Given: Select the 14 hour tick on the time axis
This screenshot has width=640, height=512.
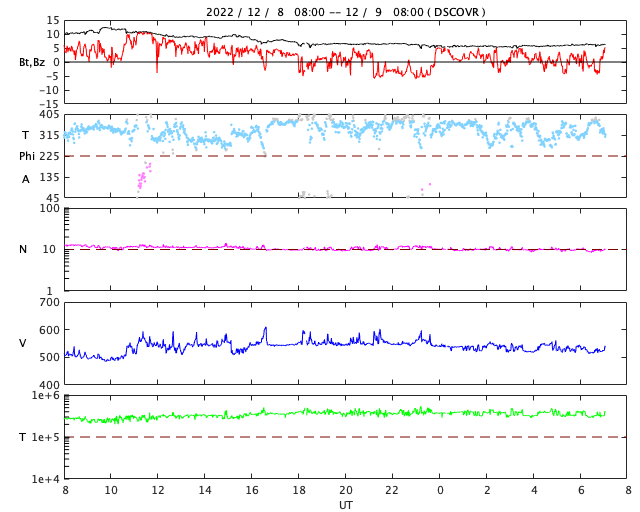Looking at the screenshot, I should [x=205, y=491].
